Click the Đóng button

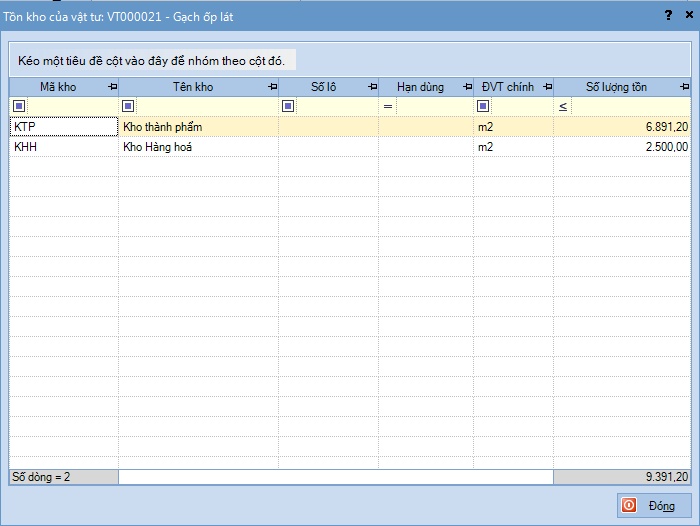click(652, 505)
